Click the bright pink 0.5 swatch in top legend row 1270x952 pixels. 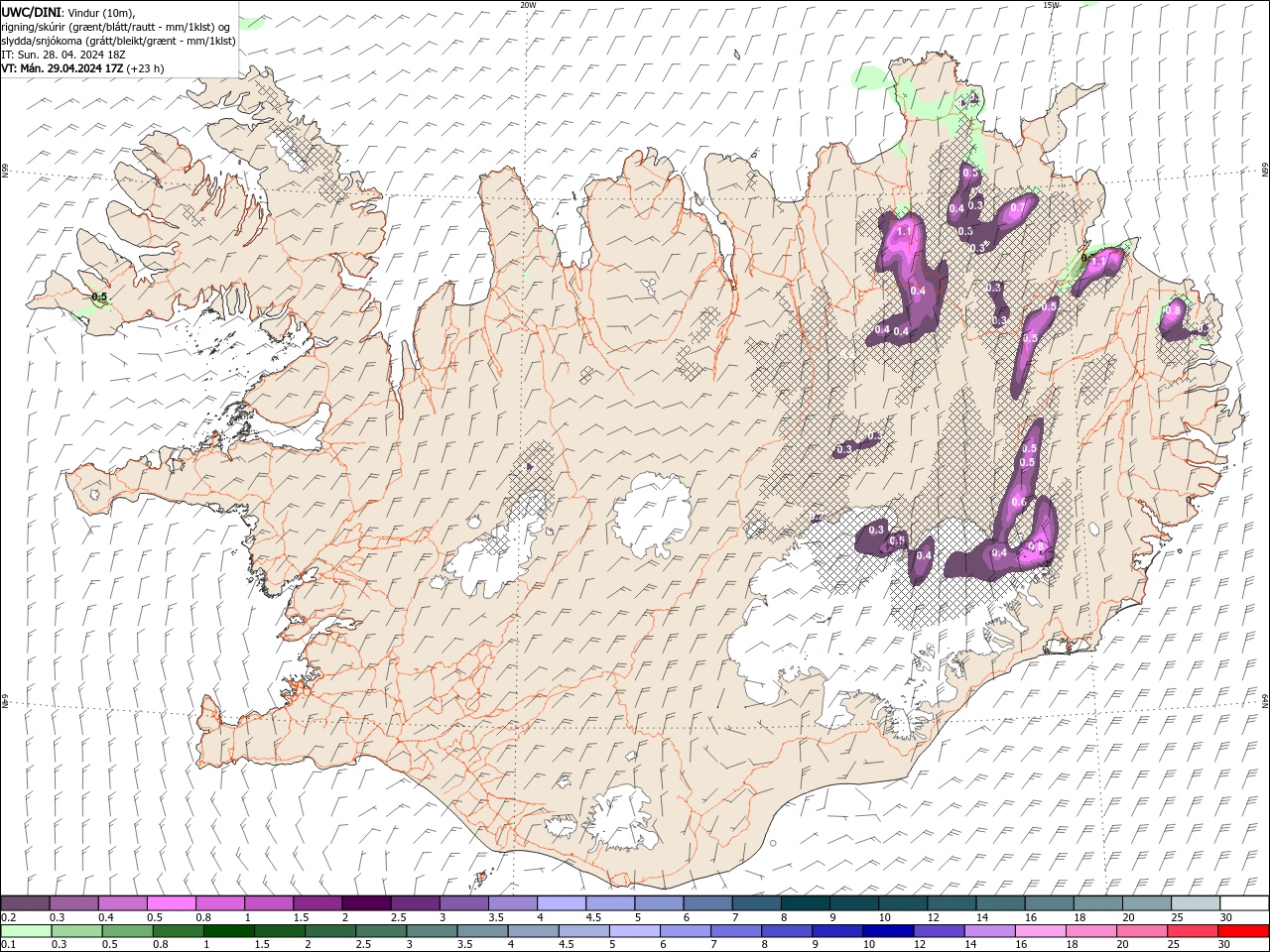pos(171,903)
